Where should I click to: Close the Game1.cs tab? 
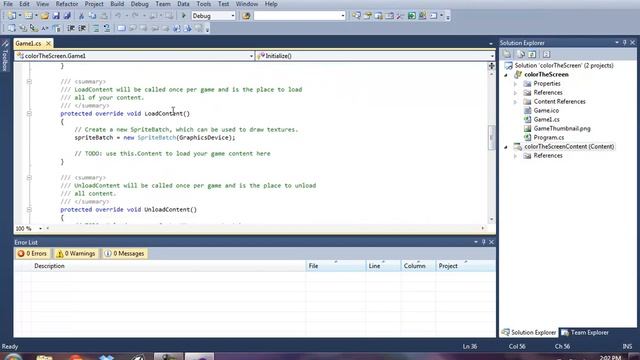(49, 43)
